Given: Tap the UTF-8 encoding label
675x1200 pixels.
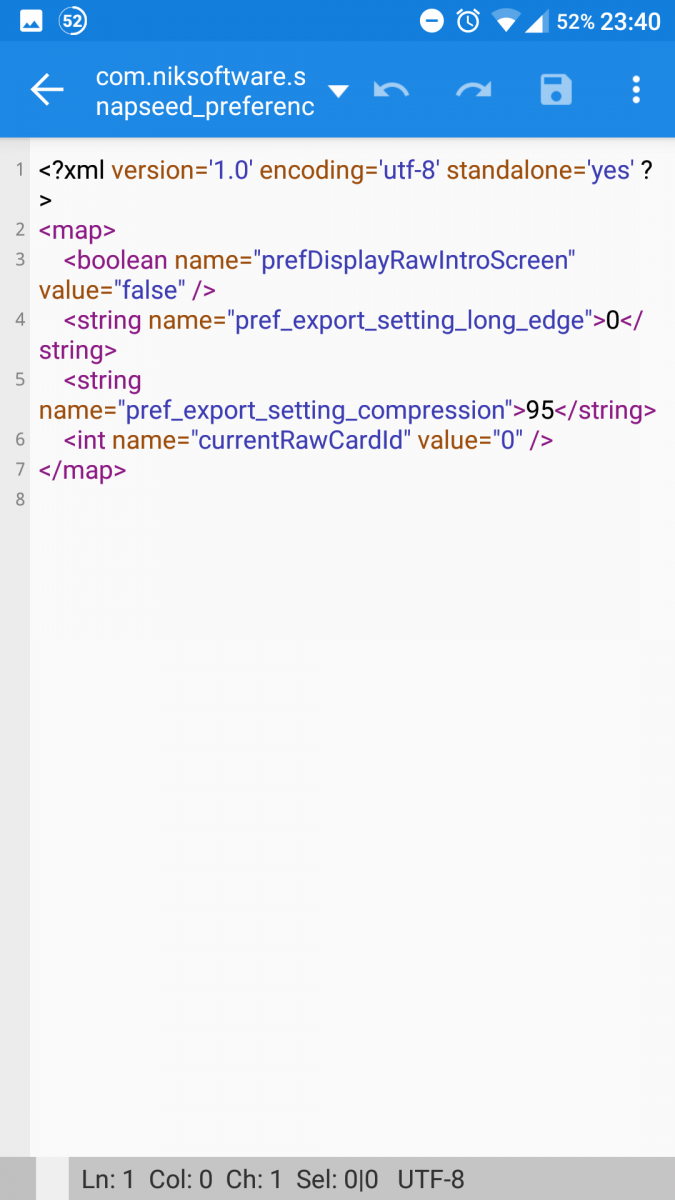Looking at the screenshot, I should [431, 1180].
